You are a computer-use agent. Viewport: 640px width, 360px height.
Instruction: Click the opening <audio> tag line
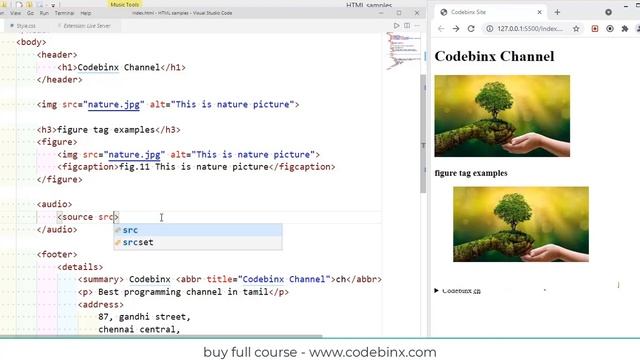pyautogui.click(x=54, y=204)
